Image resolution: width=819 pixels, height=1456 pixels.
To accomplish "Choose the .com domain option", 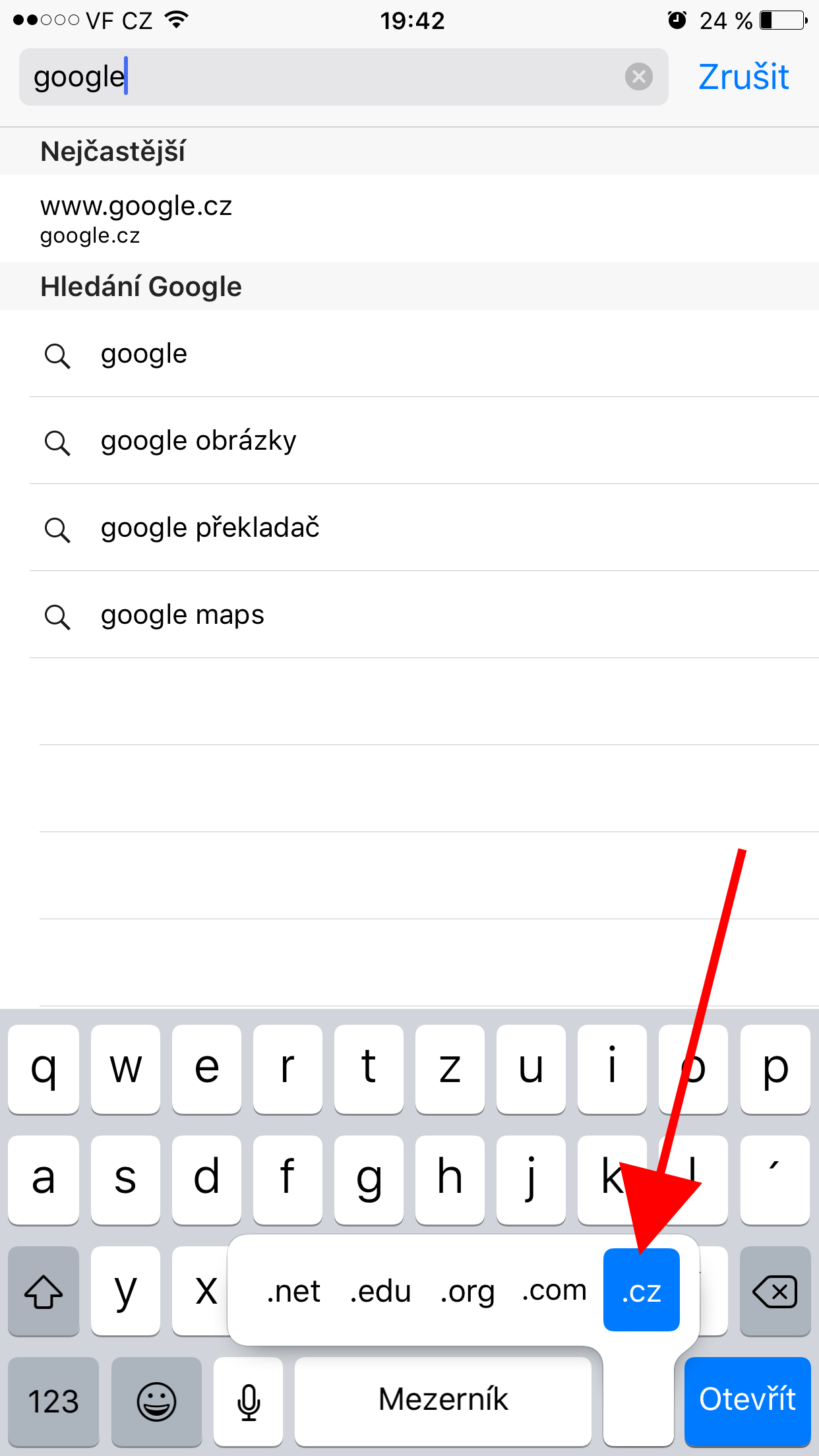I will click(554, 1290).
